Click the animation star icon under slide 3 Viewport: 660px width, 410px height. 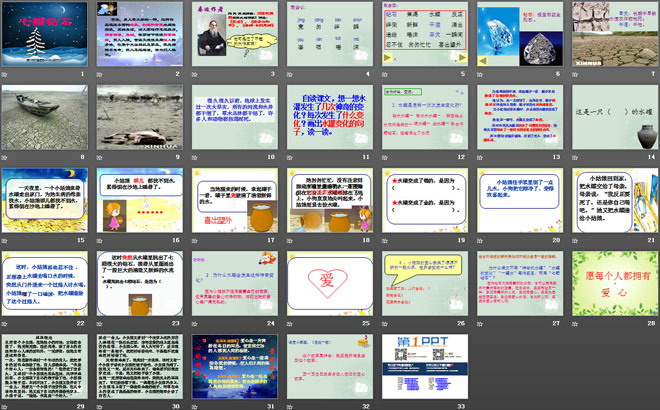pos(195,74)
